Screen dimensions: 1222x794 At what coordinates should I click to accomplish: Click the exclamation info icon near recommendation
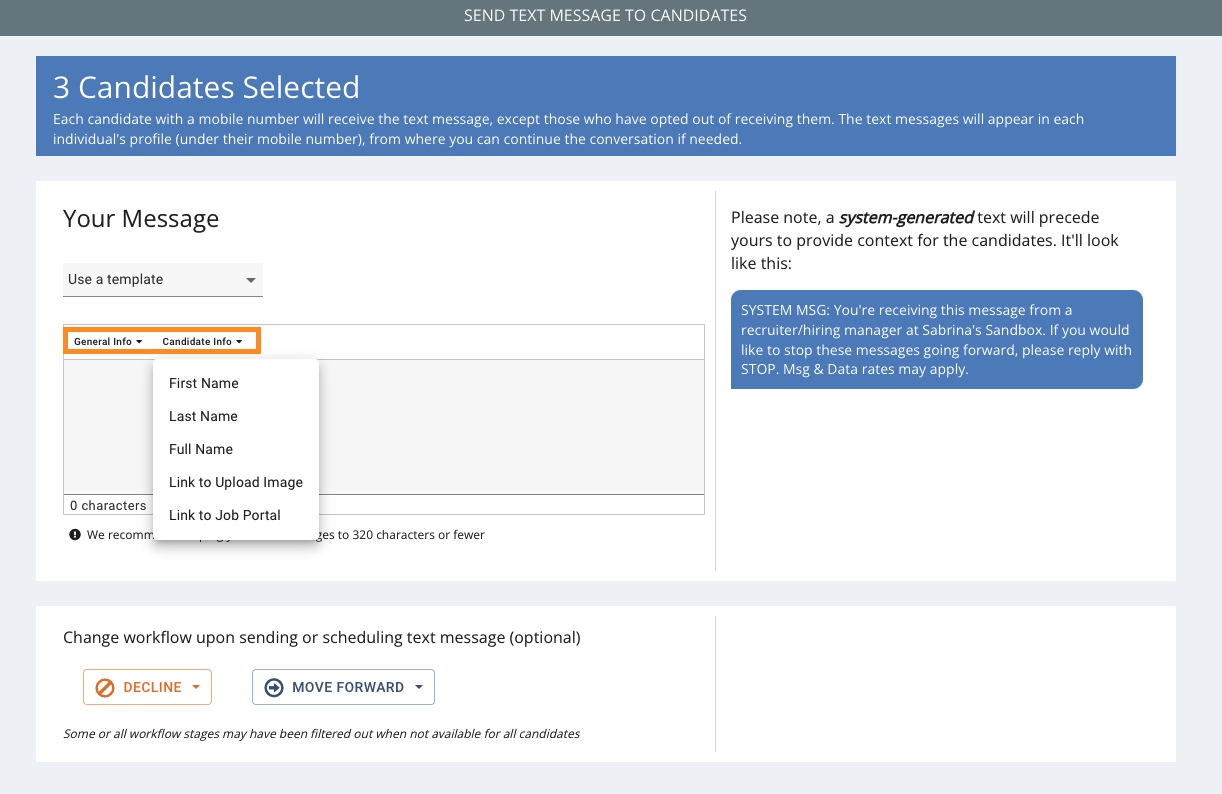point(75,535)
